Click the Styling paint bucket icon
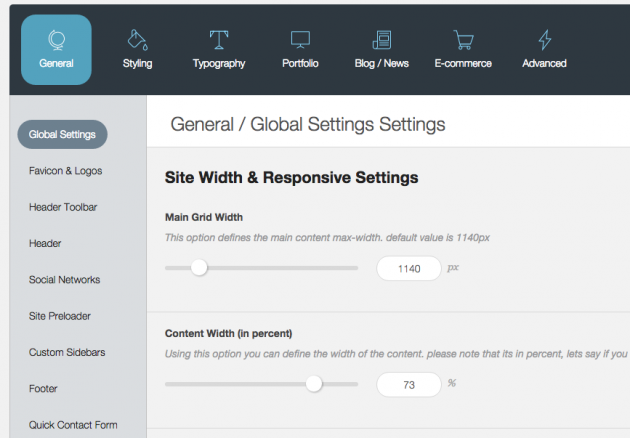This screenshot has height=438, width=630. pos(137,40)
